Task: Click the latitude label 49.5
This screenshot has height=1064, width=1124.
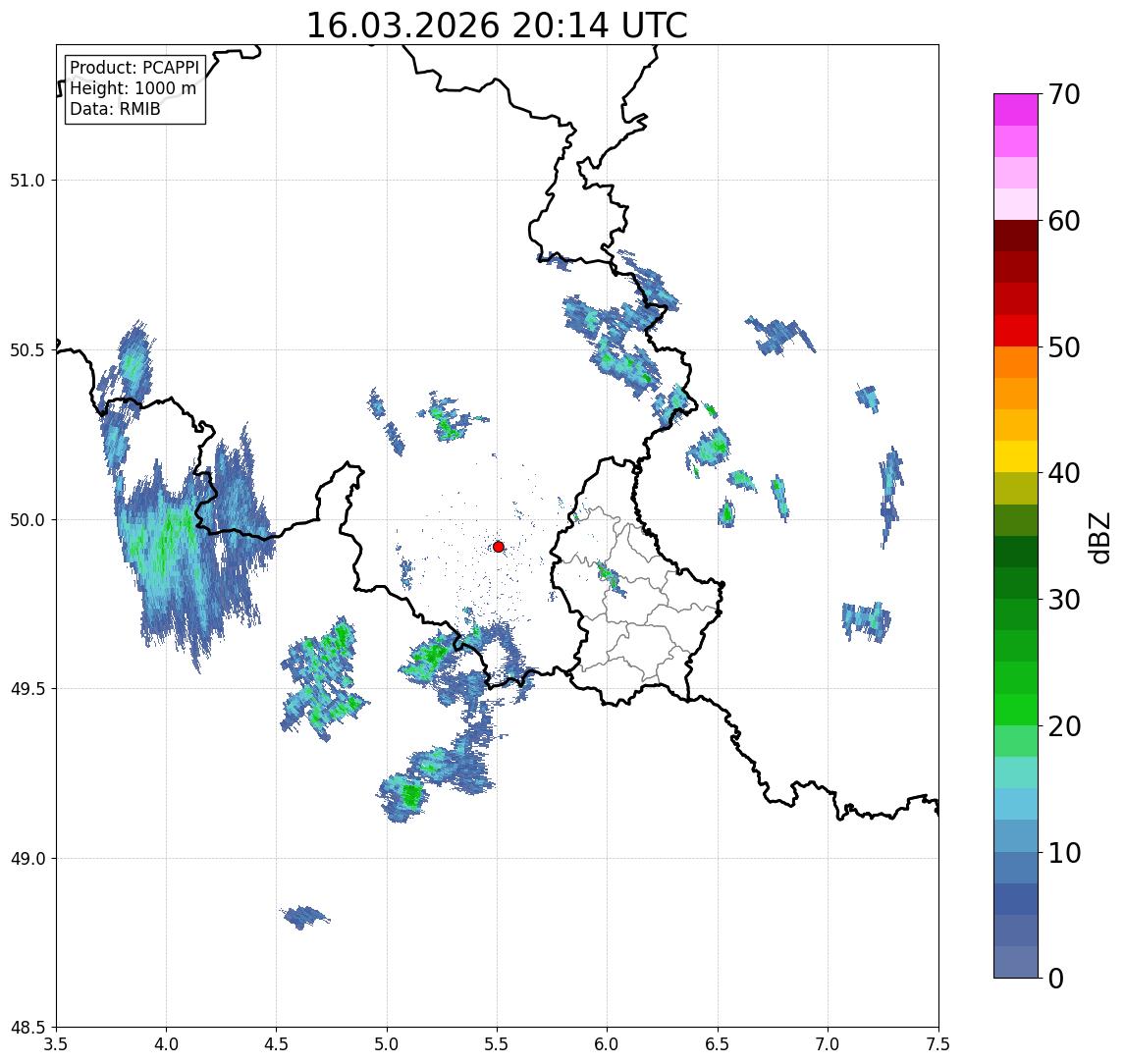Action: click(27, 689)
